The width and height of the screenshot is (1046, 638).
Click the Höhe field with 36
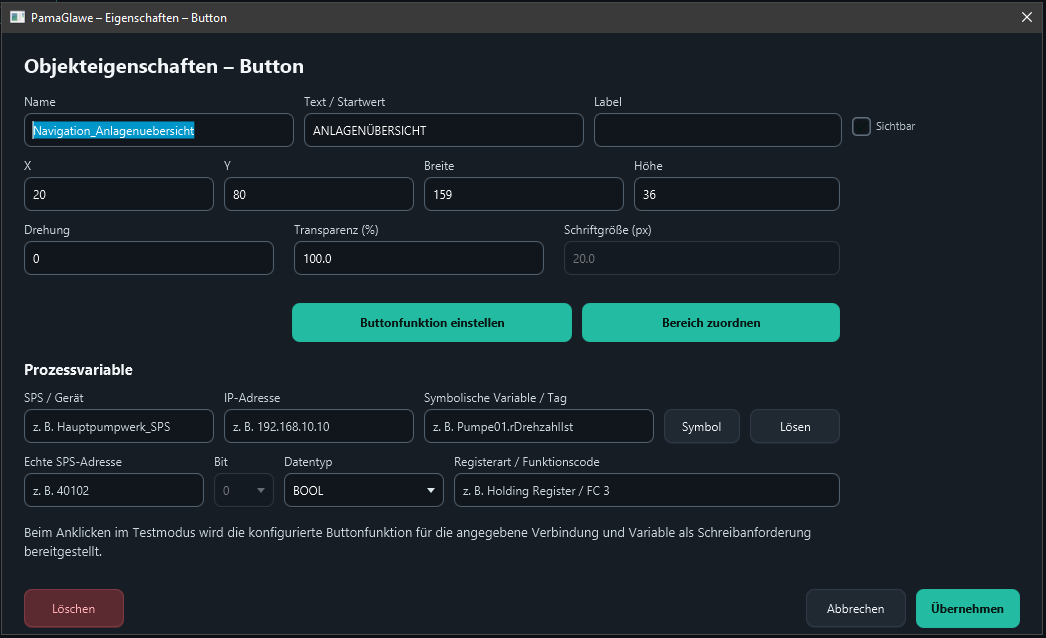coord(736,194)
